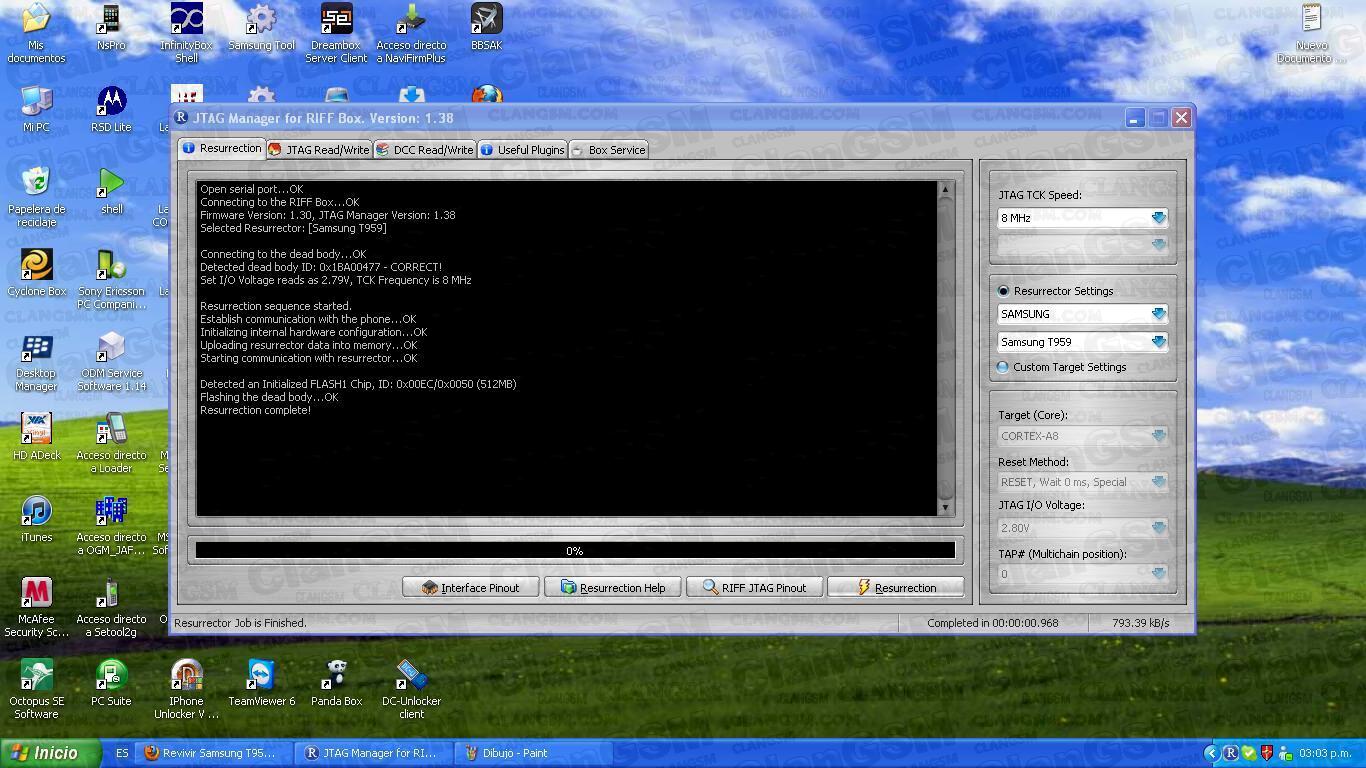Open TAP# Multichain position dropdown
The height and width of the screenshot is (768, 1366).
(1082, 574)
